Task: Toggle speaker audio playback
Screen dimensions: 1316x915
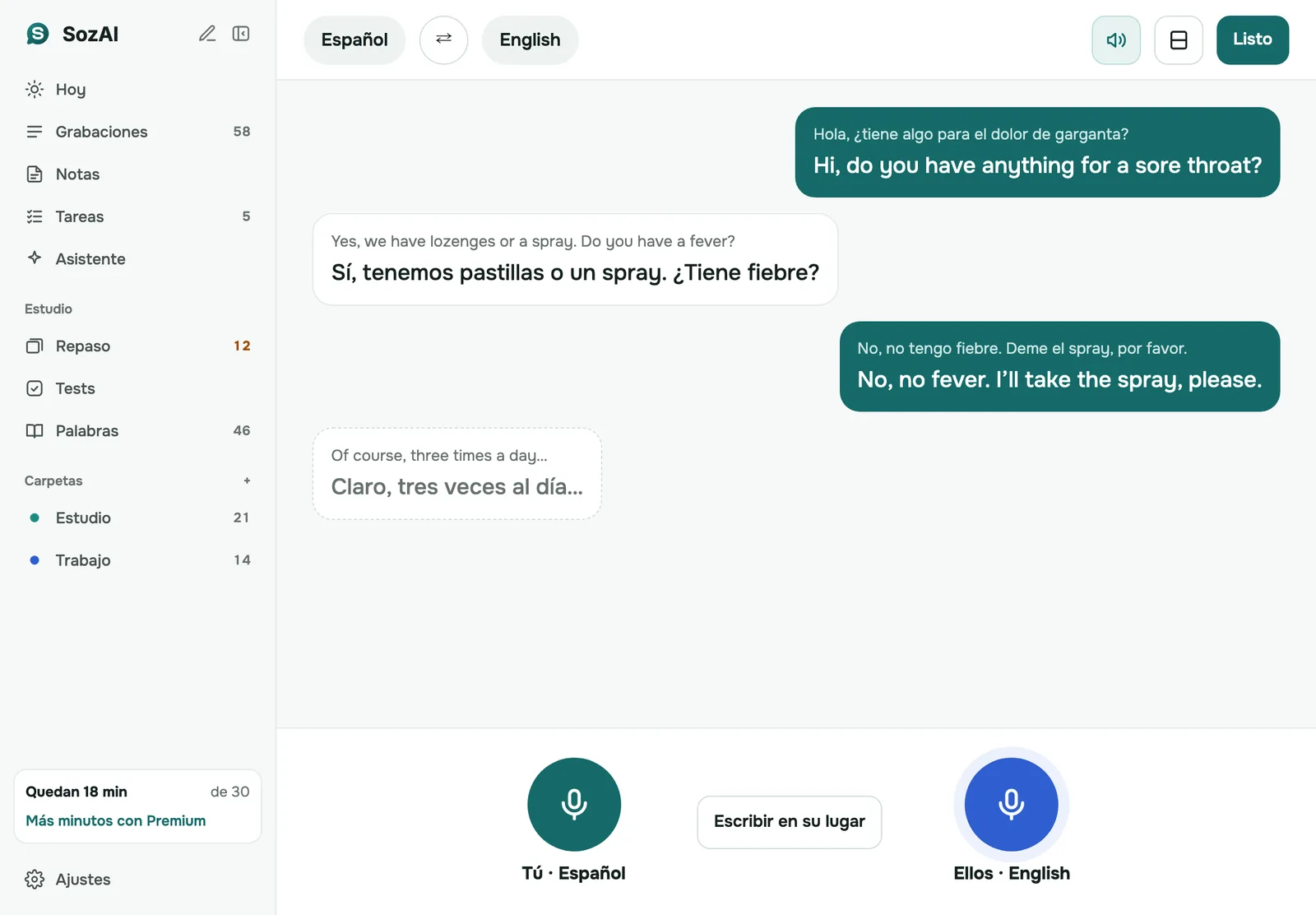Action: pyautogui.click(x=1116, y=39)
